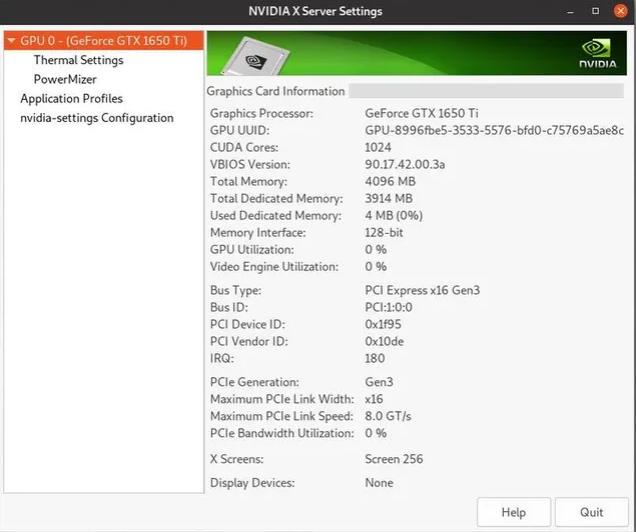Click the PCIe Bandwidth Utilization 0 % value
The height and width of the screenshot is (532, 636).
[376, 433]
